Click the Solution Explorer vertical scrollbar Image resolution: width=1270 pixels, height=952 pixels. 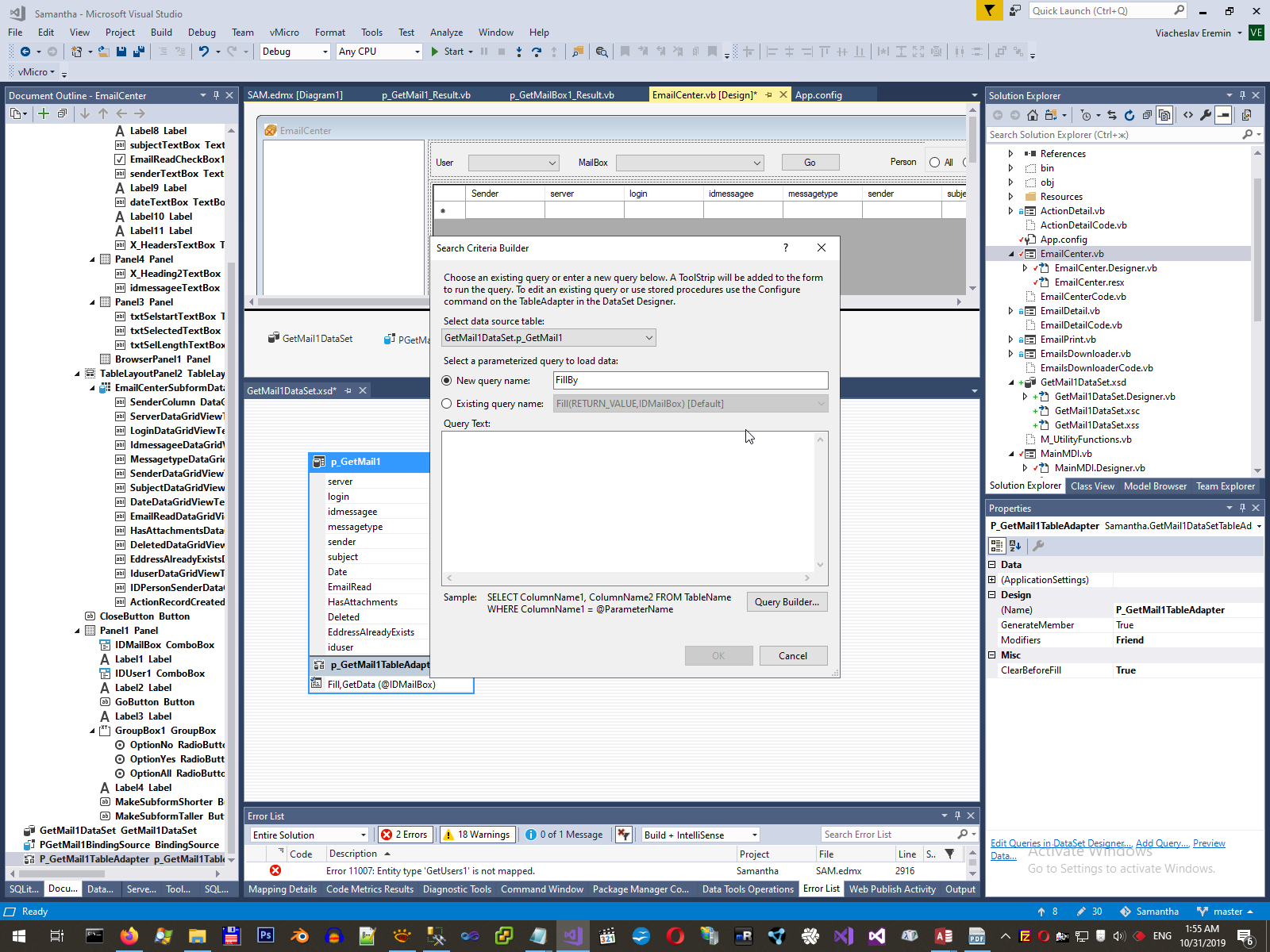point(1257,312)
